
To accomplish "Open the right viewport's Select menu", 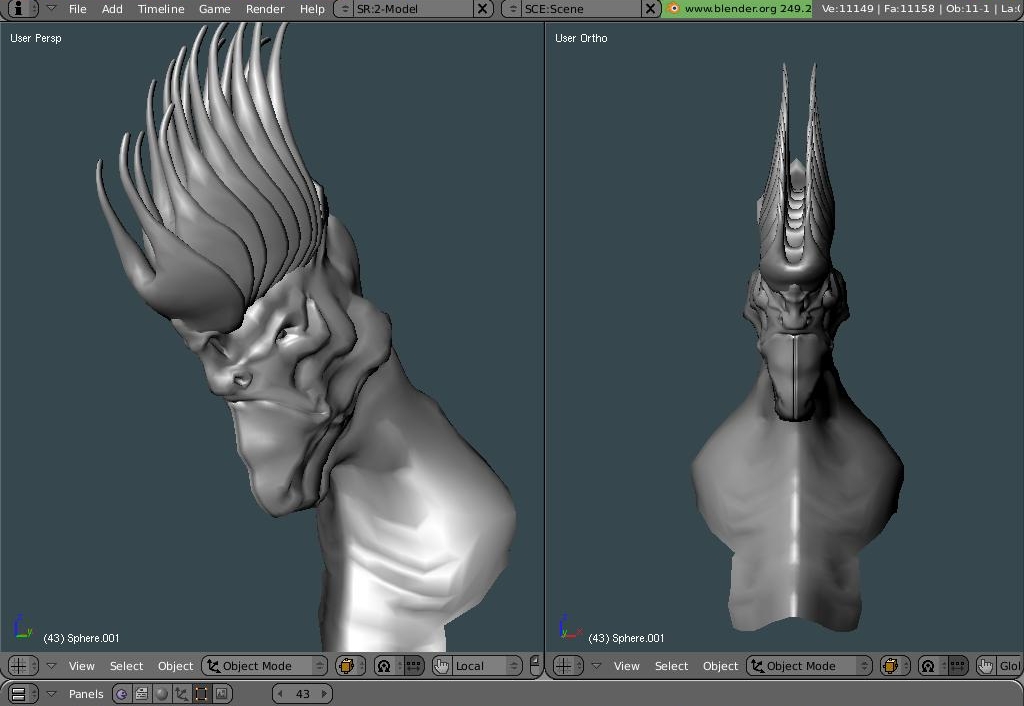I will coord(671,666).
